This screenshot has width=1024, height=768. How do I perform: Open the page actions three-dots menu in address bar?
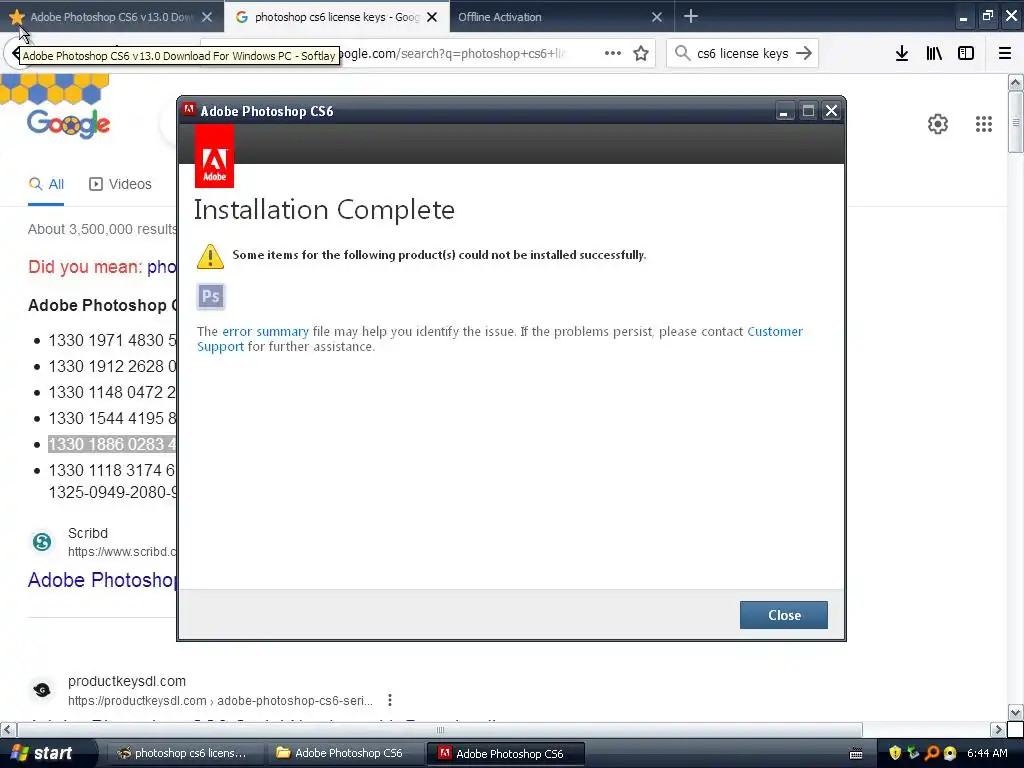(x=613, y=53)
